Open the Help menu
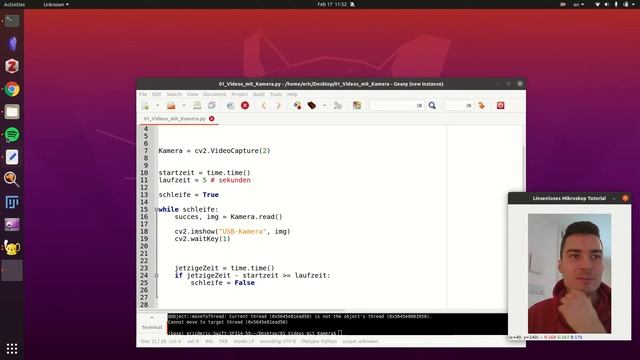Screen dimensions: 640x360 click(x=292, y=94)
